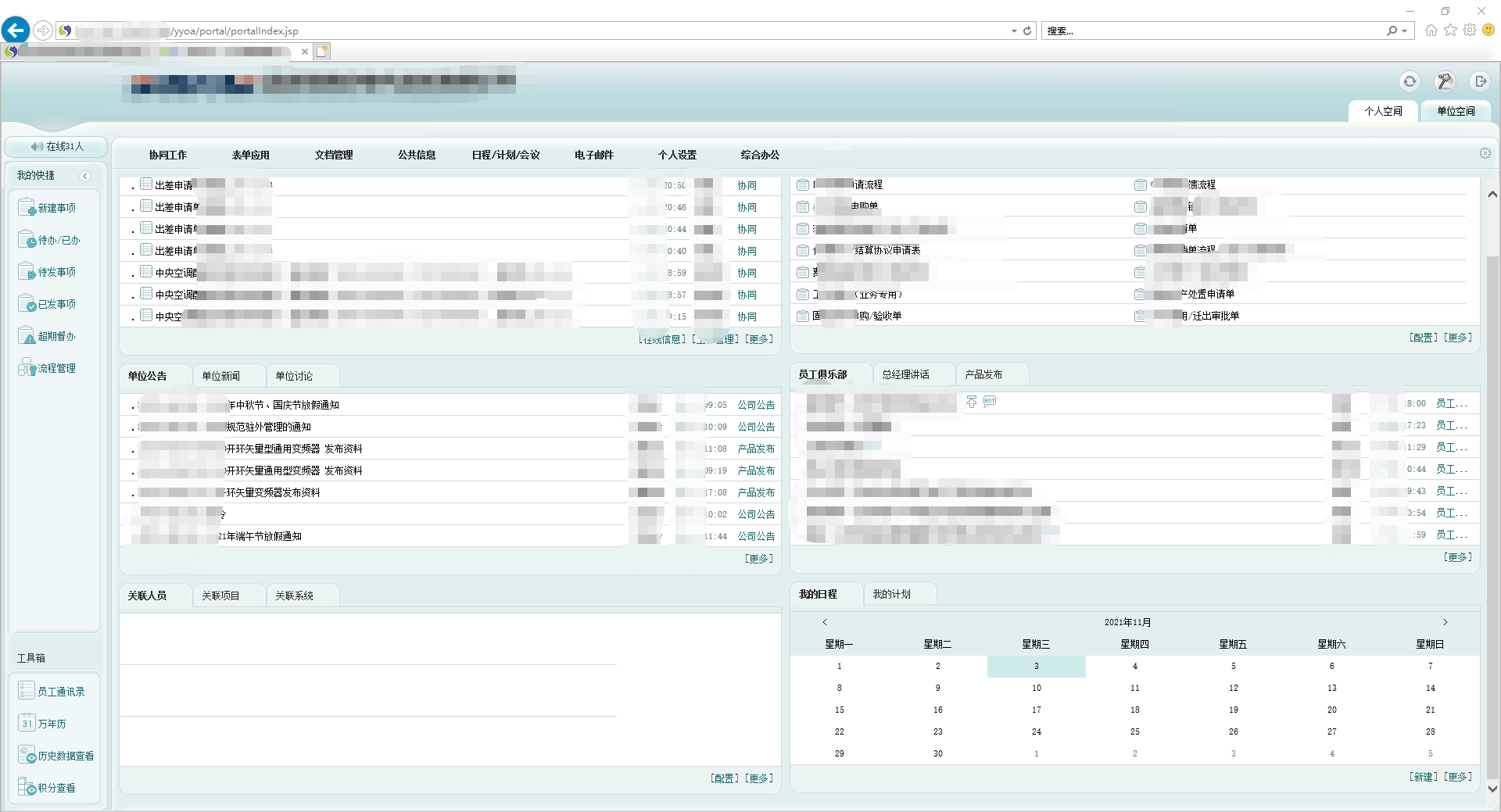Open 万年历 from the toolbox

click(26, 722)
